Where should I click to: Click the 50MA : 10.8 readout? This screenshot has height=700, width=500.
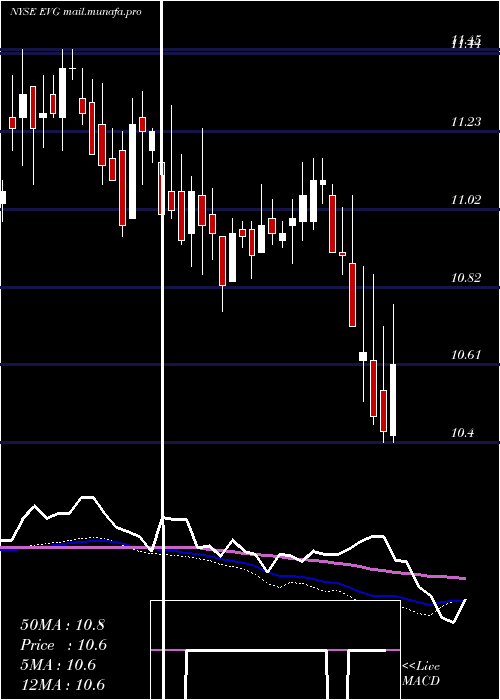(x=62, y=625)
